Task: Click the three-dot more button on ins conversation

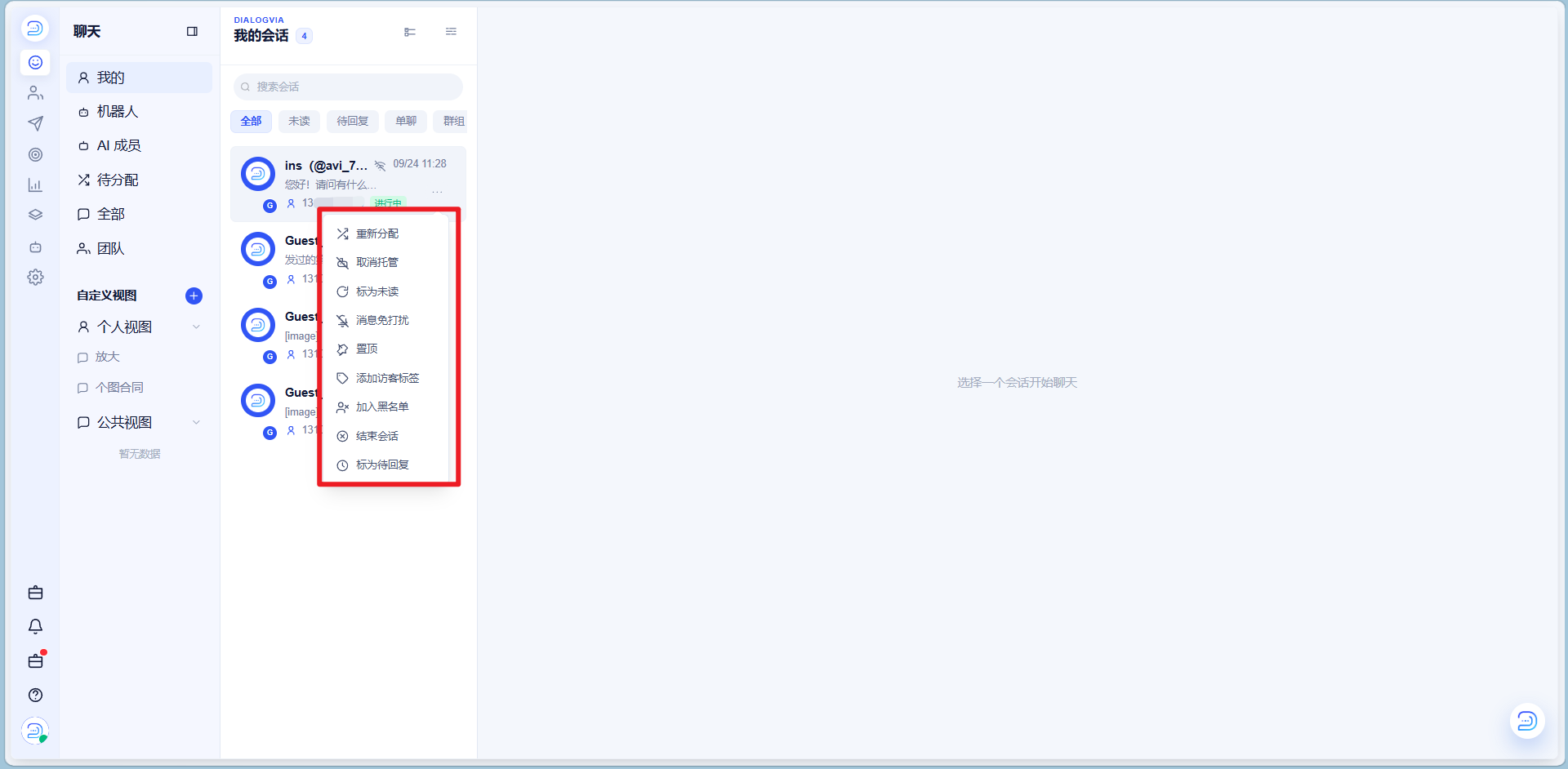Action: point(438,192)
